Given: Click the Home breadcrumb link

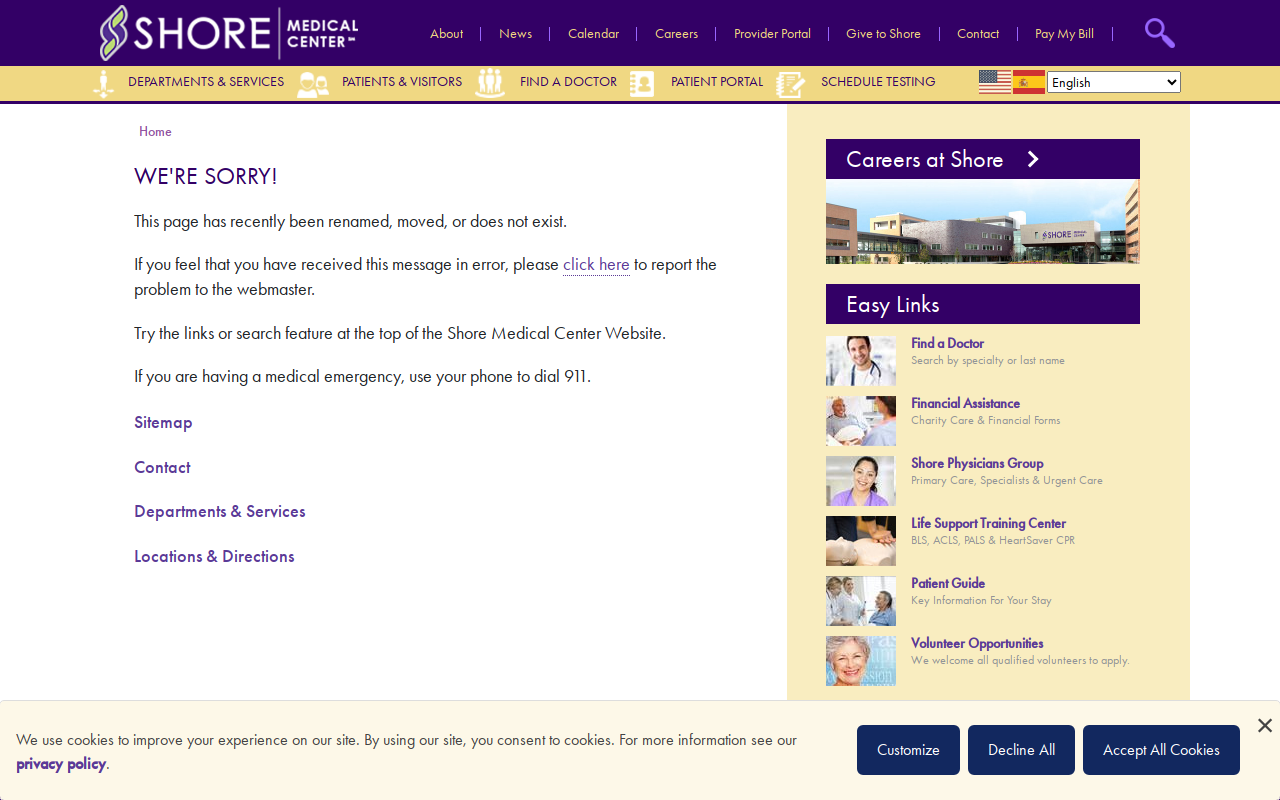Looking at the screenshot, I should pos(155,131).
